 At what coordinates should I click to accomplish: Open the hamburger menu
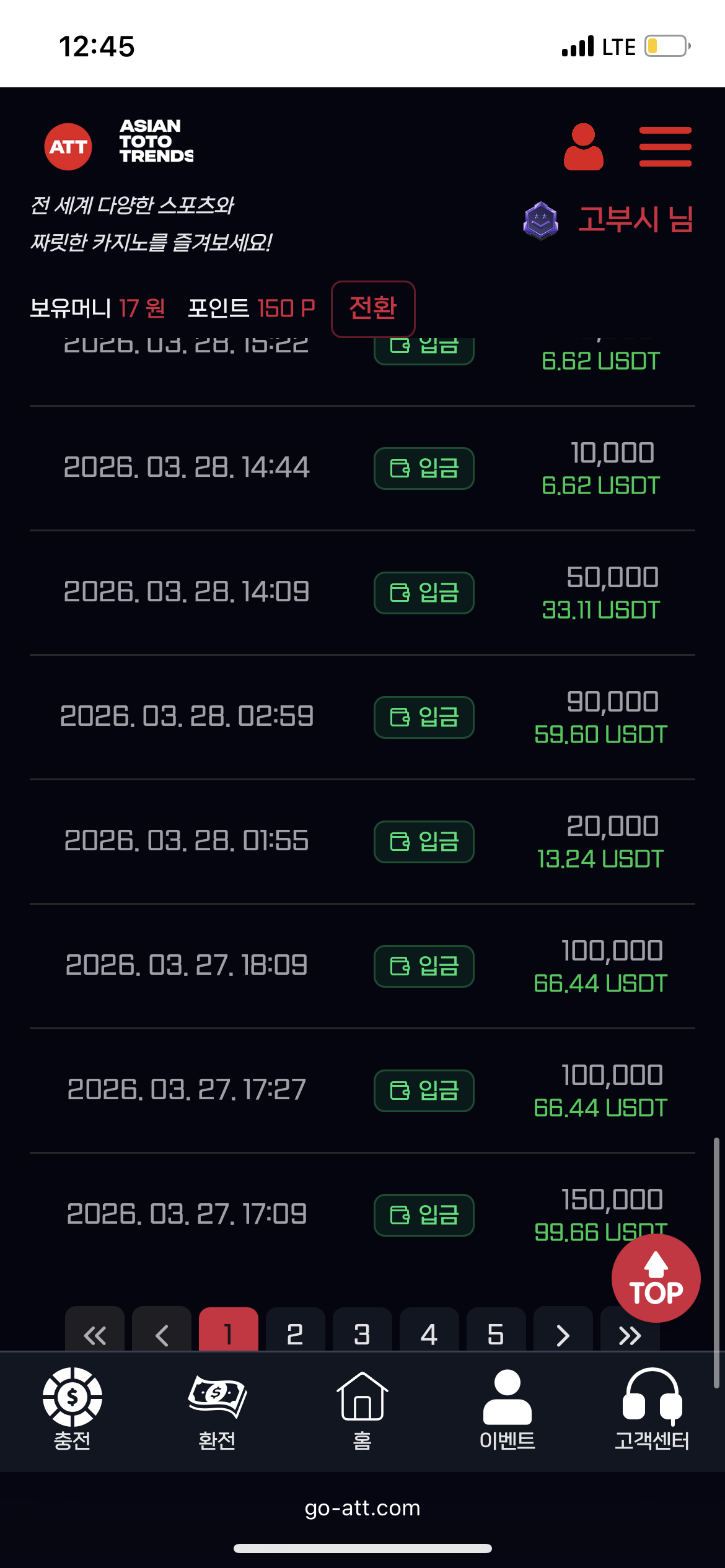pyautogui.click(x=665, y=147)
